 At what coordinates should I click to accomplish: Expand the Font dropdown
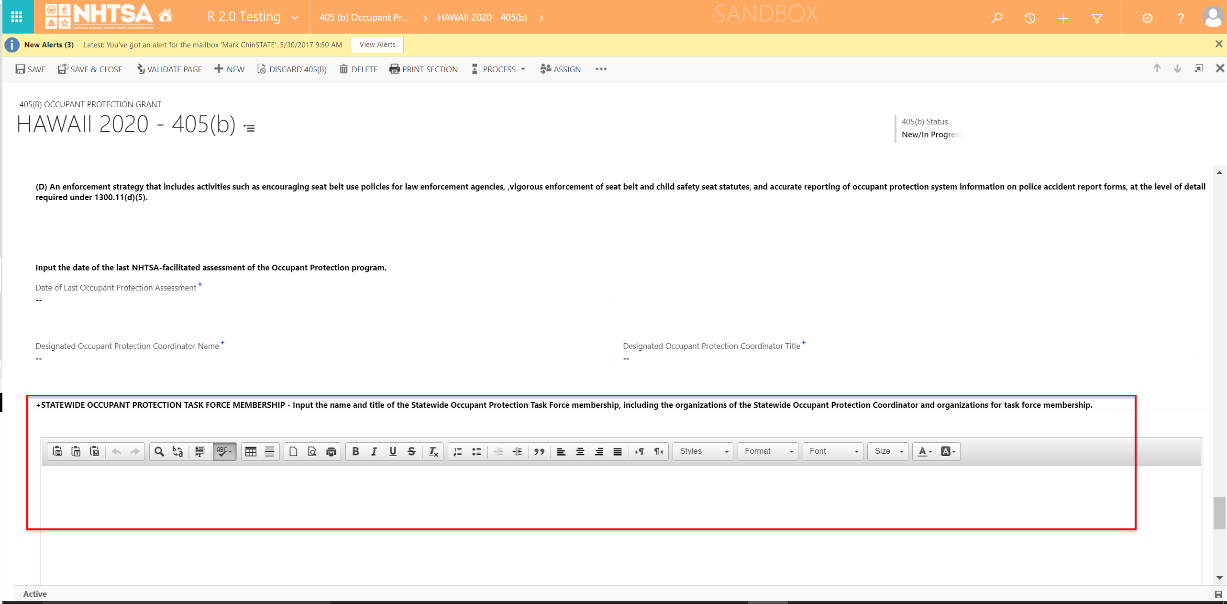pyautogui.click(x=834, y=452)
